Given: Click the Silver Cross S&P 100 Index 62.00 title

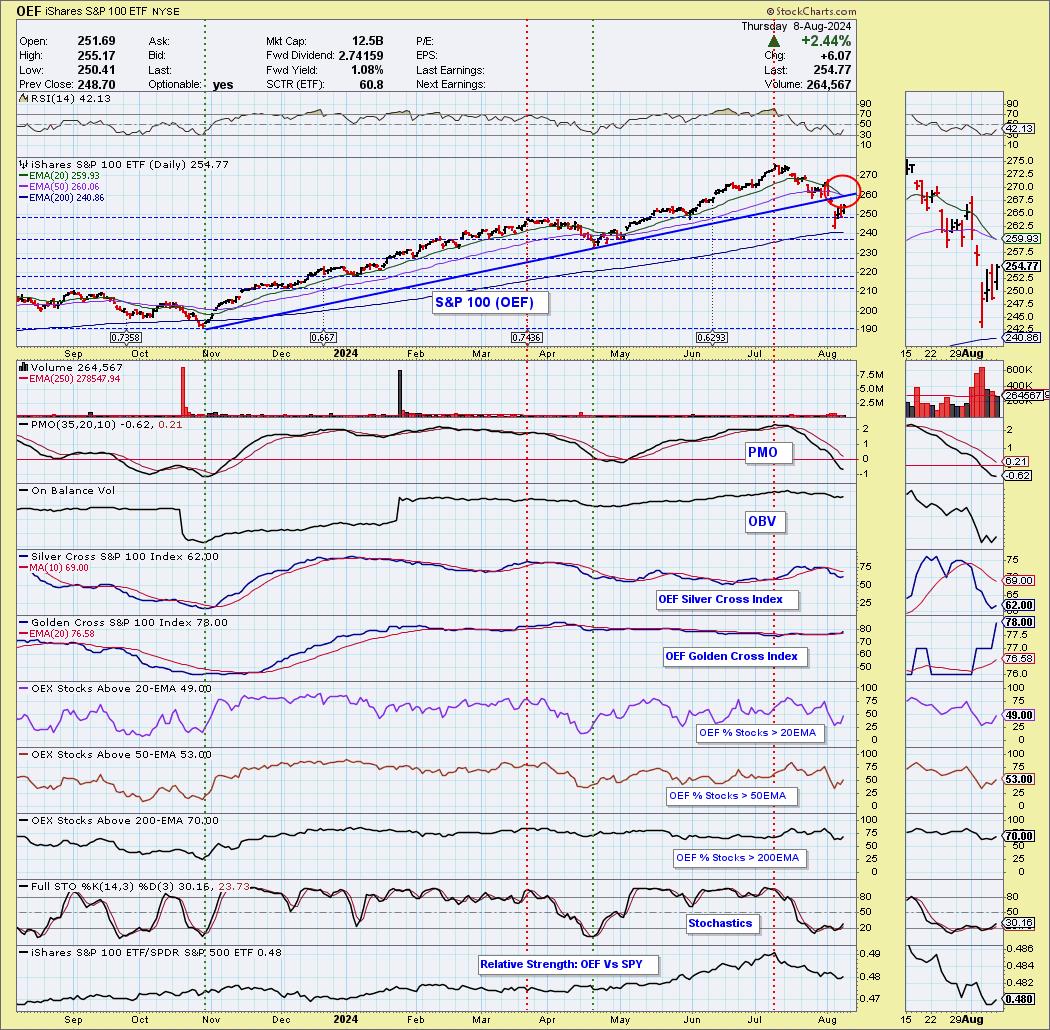Looking at the screenshot, I should [x=125, y=557].
